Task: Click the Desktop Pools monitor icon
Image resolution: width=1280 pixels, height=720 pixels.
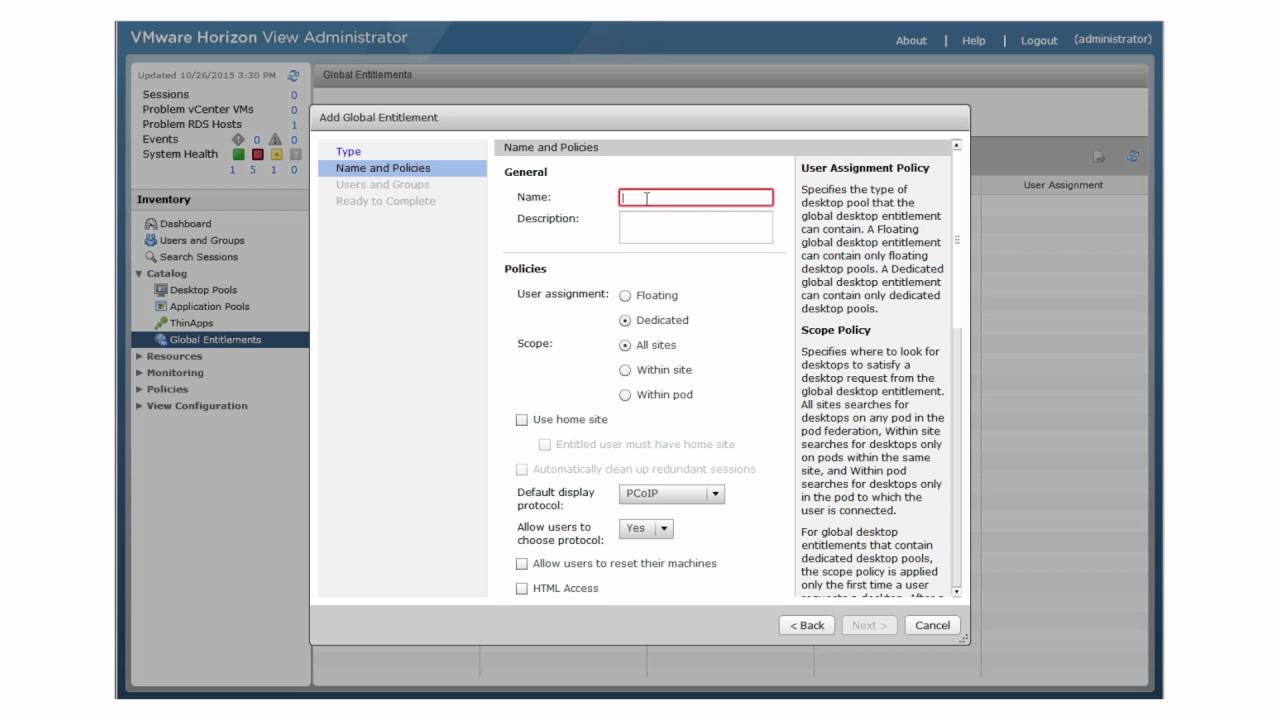Action: (x=161, y=290)
